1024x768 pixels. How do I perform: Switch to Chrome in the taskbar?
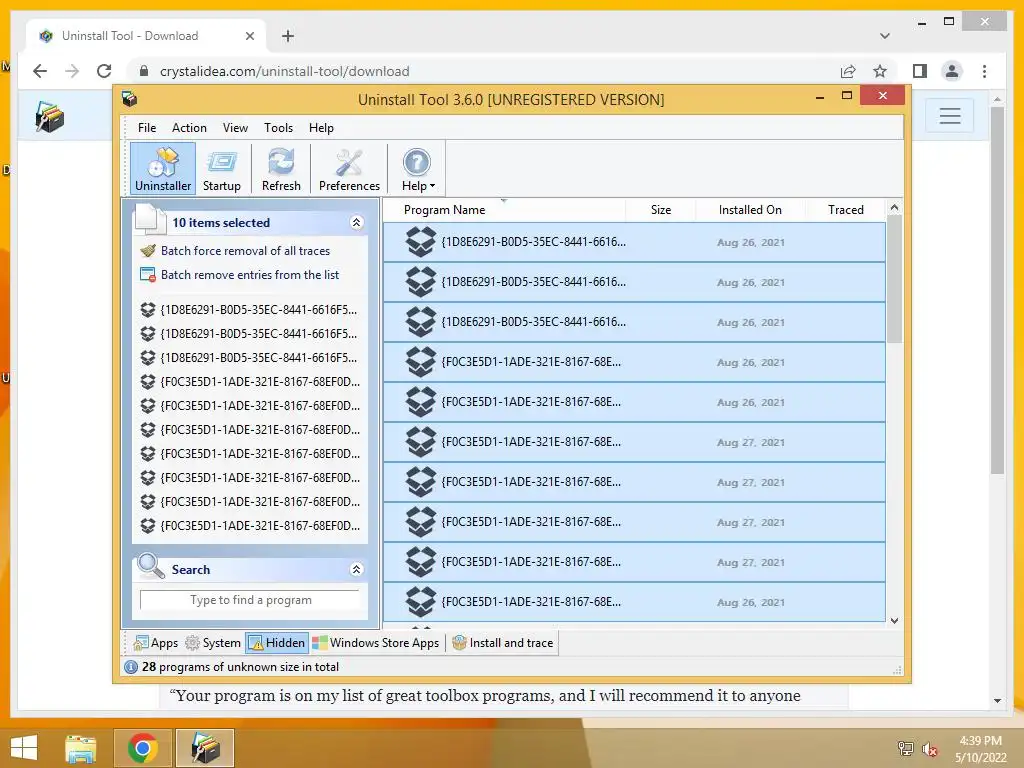pyautogui.click(x=142, y=748)
